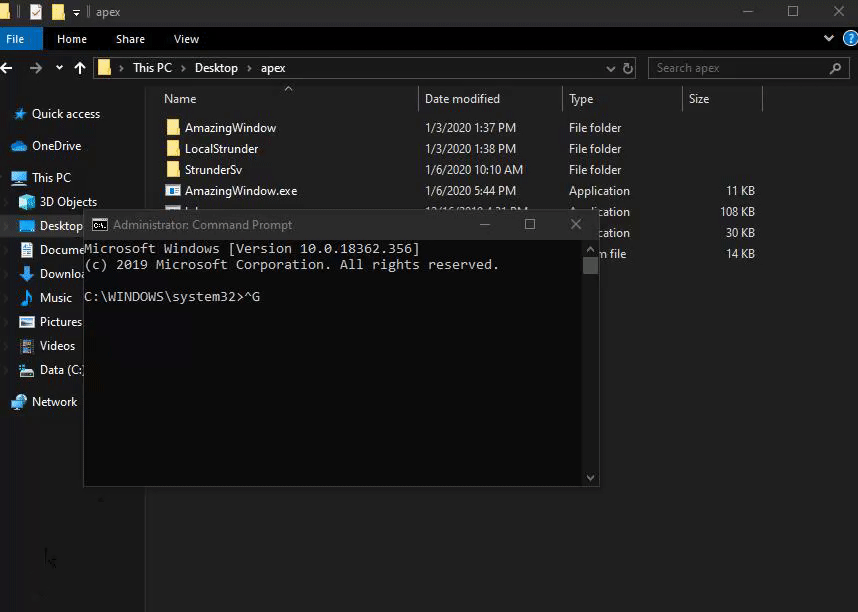Open the quick access toolbar customize dropdown
The image size is (858, 612).
point(76,12)
